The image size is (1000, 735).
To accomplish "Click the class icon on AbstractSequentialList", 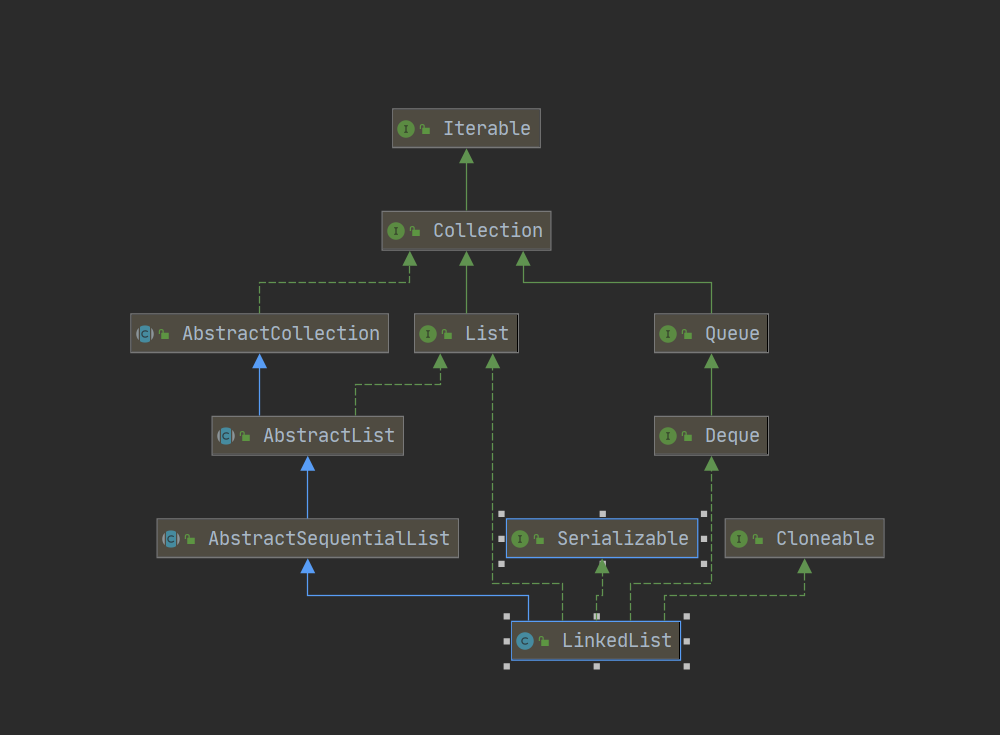I will [171, 539].
